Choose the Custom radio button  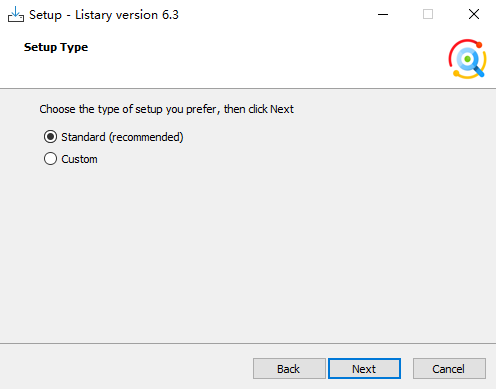tap(50, 159)
